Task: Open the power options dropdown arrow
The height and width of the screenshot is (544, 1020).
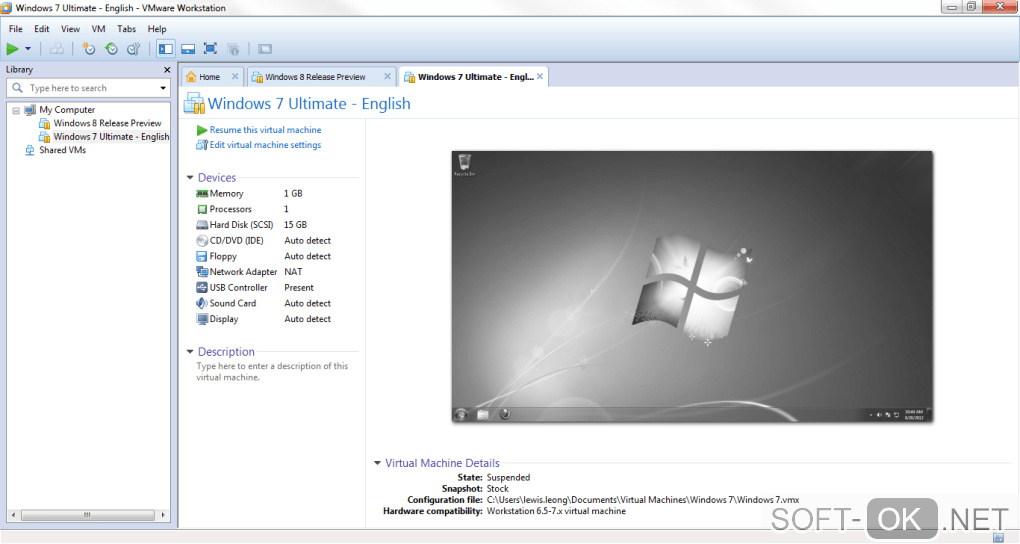Action: (x=28, y=49)
